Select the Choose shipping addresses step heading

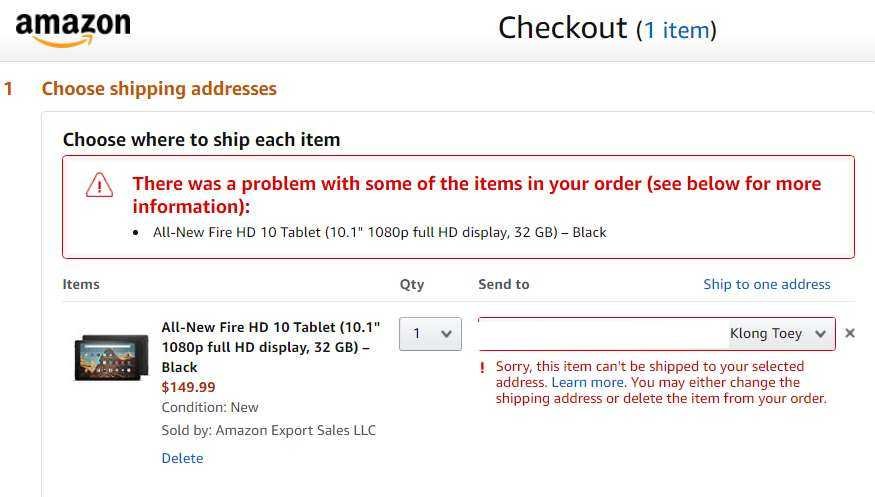click(x=159, y=89)
